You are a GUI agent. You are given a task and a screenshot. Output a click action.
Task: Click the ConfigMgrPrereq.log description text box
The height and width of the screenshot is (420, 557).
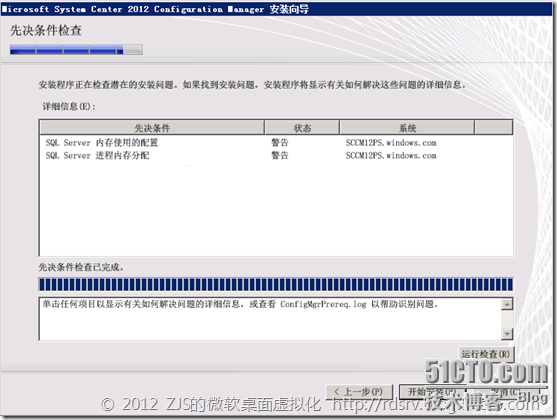point(270,319)
